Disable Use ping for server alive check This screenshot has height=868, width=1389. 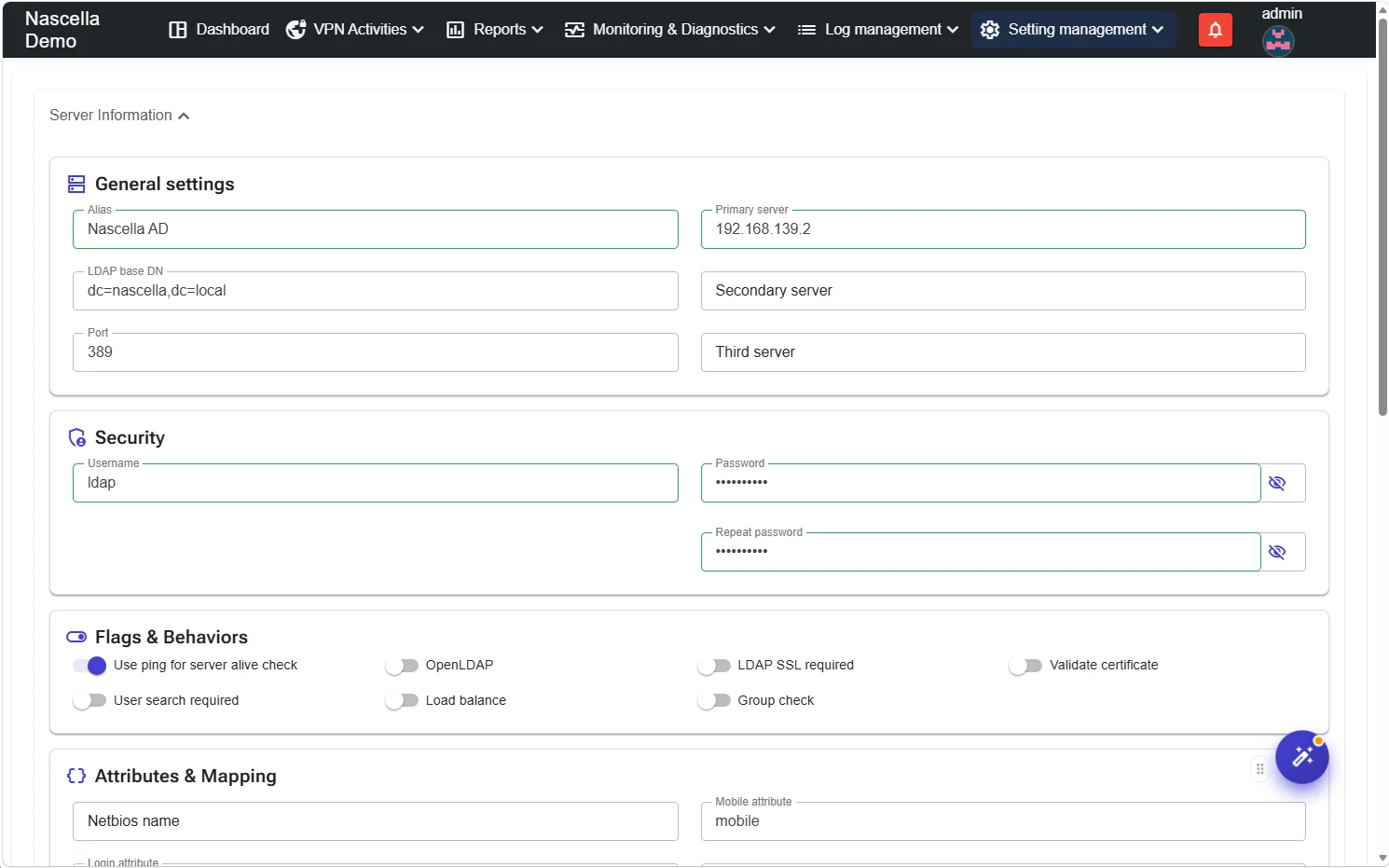pyautogui.click(x=89, y=666)
